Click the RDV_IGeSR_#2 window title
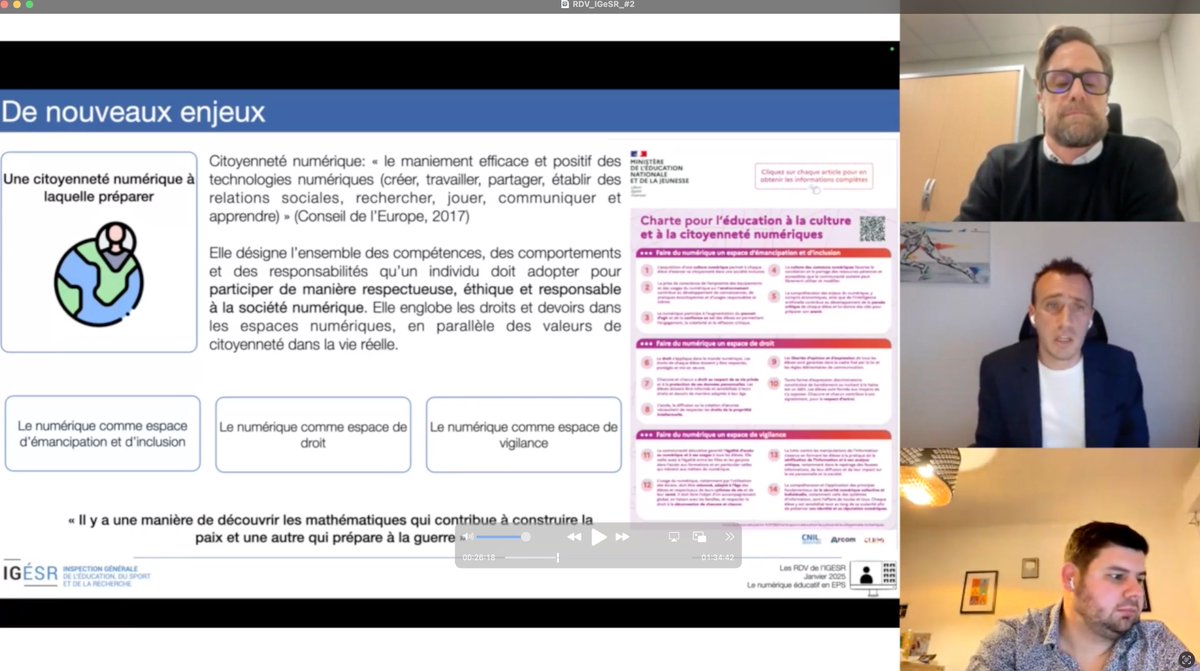Screen dimensions: 1200x671 [x=606, y=5]
